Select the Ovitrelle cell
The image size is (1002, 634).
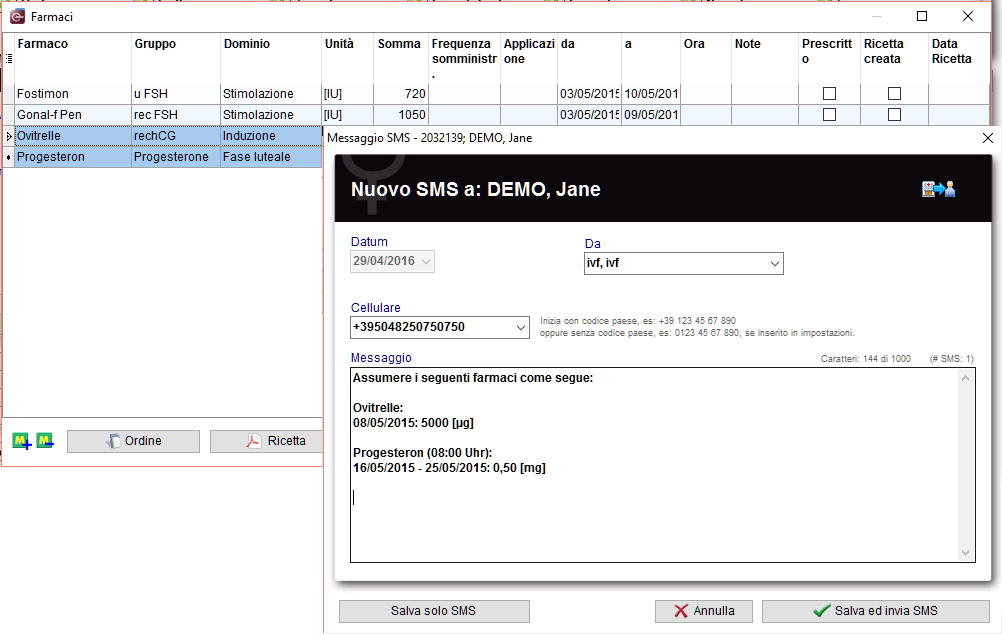[73, 136]
